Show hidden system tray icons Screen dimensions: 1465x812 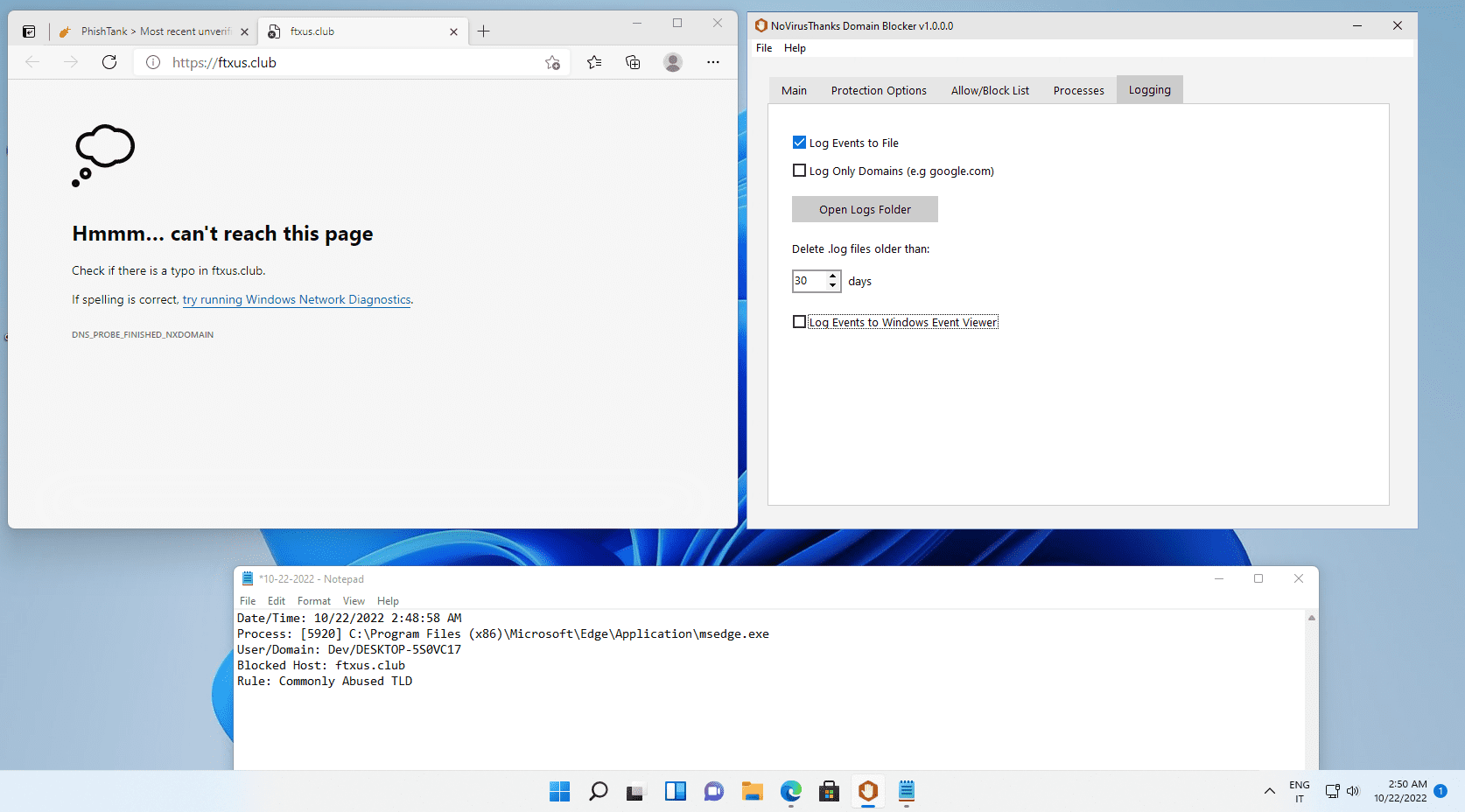coord(1270,791)
